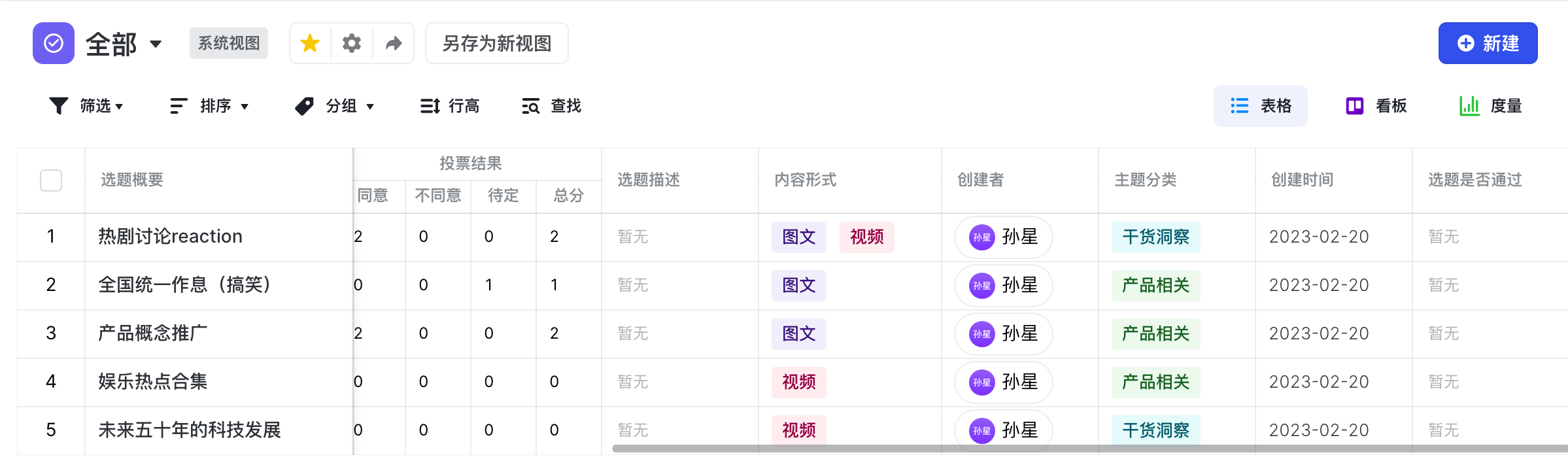This screenshot has width=1568, height=476.
Task: Switch to the 表格 table view
Action: click(1261, 106)
